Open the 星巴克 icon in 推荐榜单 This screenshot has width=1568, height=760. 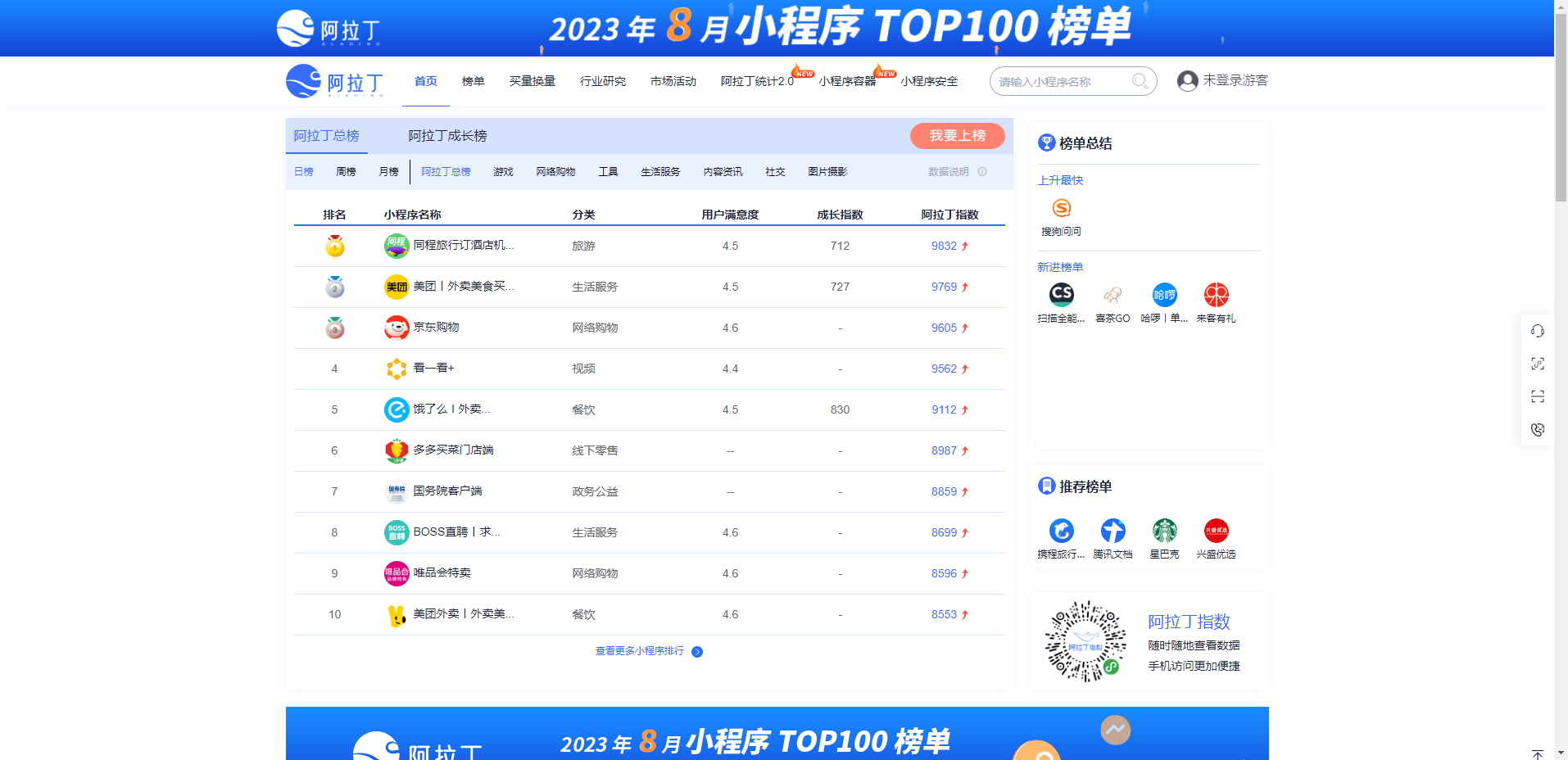pyautogui.click(x=1164, y=530)
